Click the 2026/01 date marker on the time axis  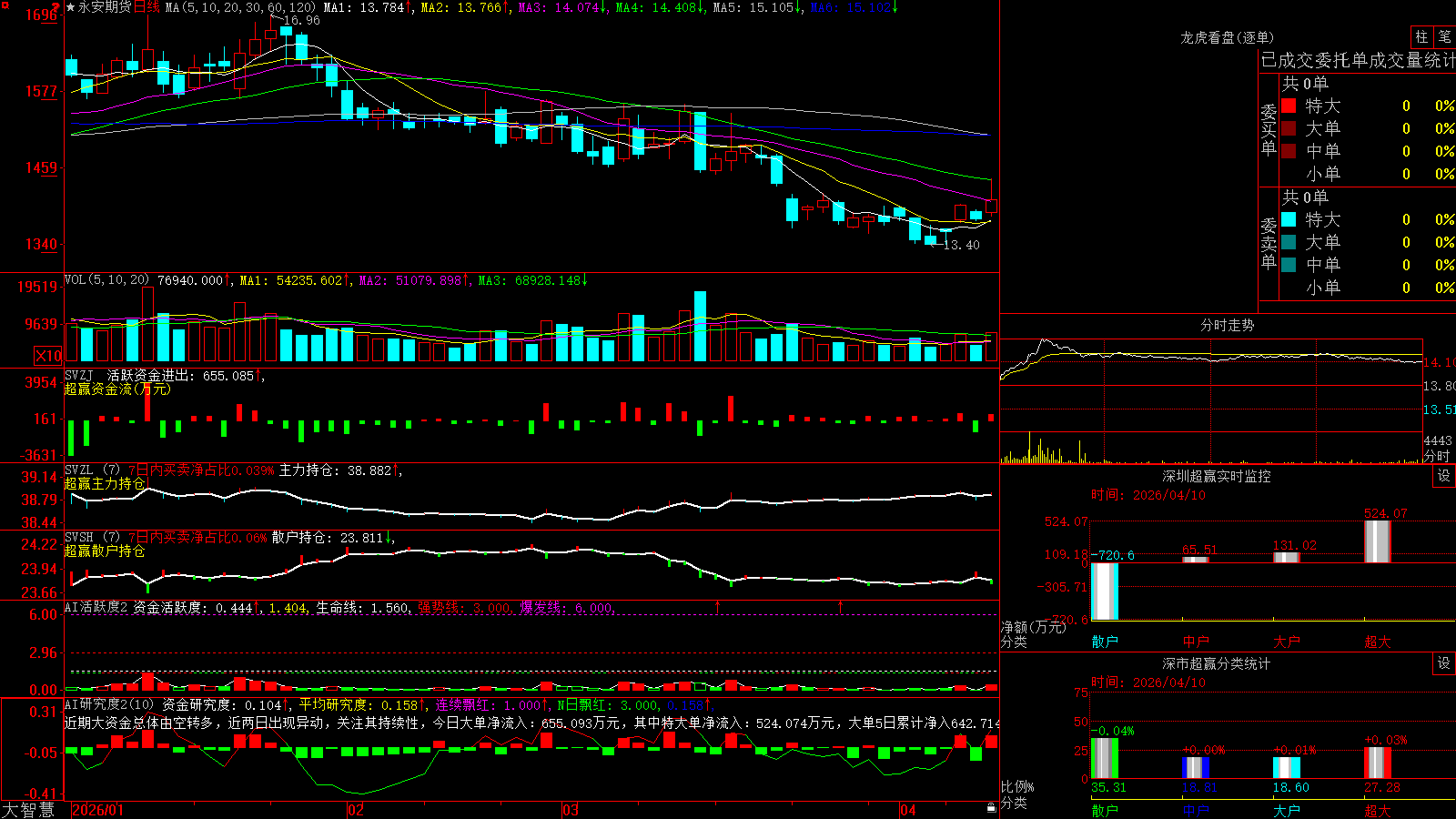[97, 810]
